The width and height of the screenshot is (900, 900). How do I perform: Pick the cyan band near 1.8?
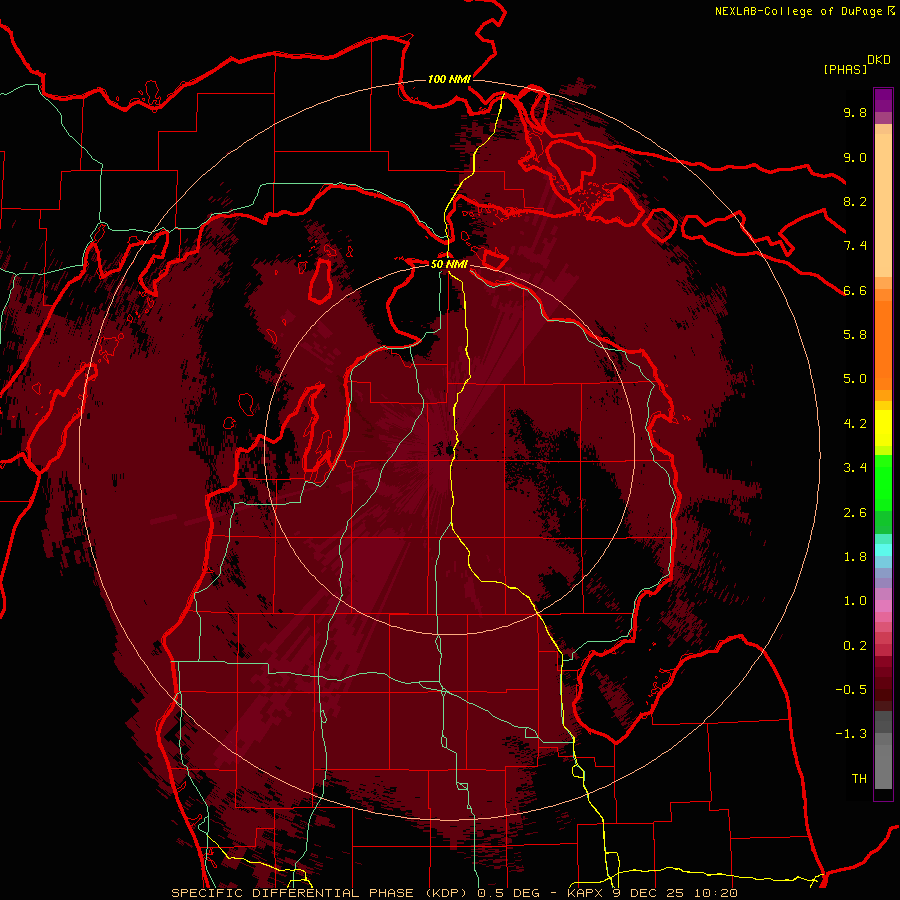coord(883,550)
